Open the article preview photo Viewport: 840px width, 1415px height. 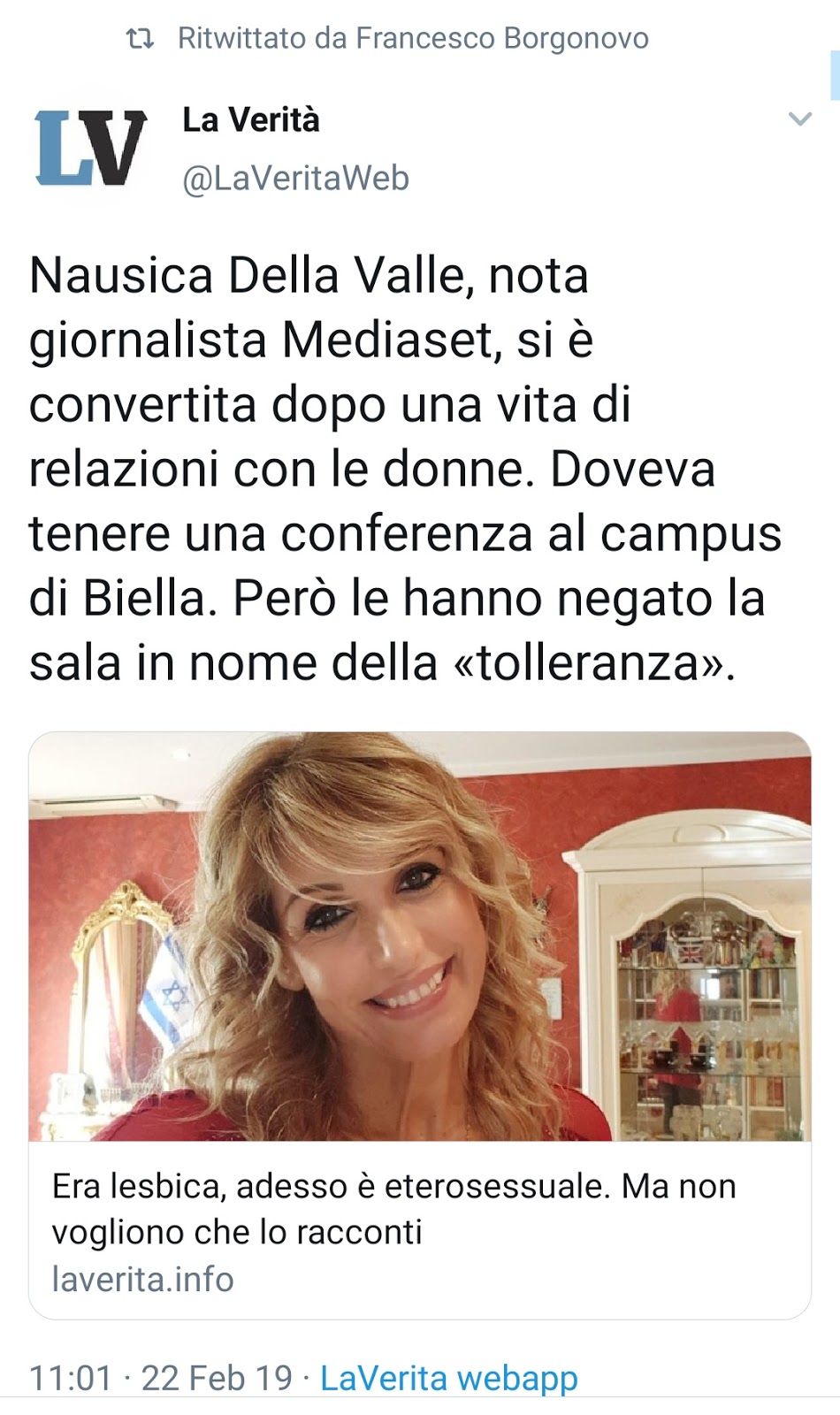tap(420, 937)
